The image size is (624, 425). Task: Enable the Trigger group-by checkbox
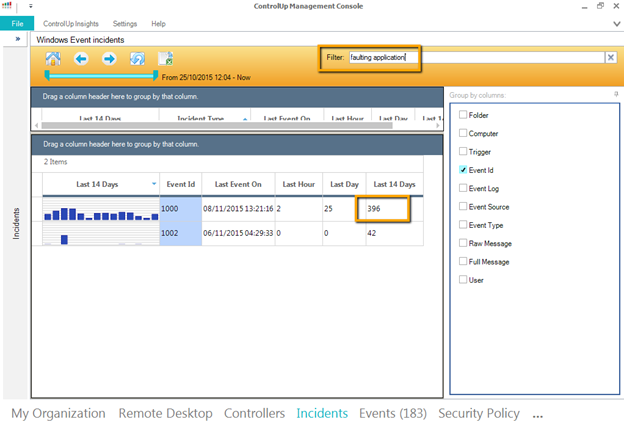463,151
